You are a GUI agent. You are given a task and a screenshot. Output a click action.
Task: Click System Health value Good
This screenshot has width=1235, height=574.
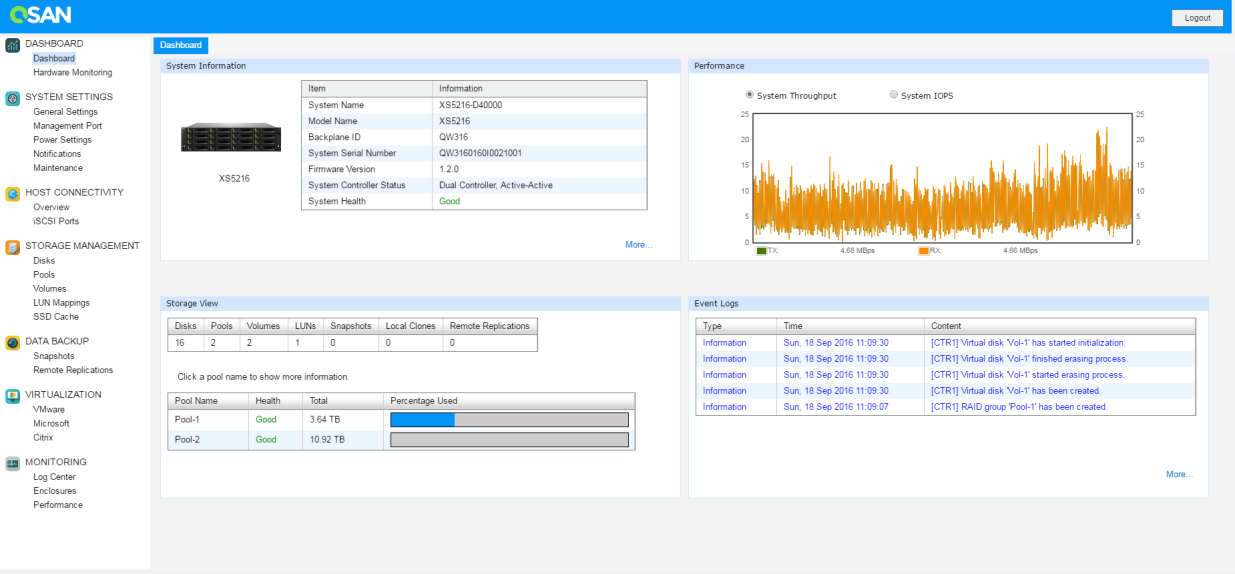tap(450, 201)
